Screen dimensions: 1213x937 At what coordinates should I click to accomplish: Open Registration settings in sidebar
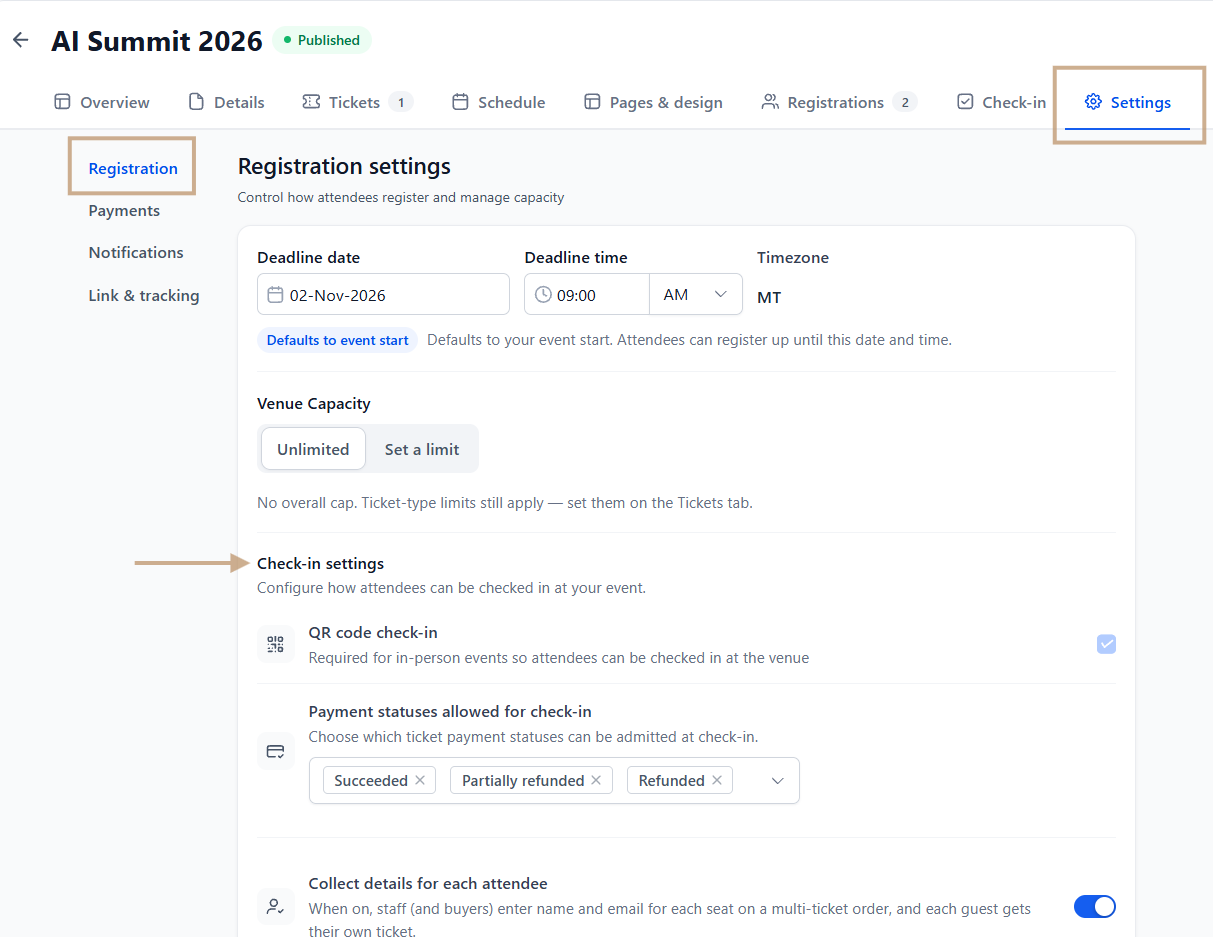click(x=133, y=168)
